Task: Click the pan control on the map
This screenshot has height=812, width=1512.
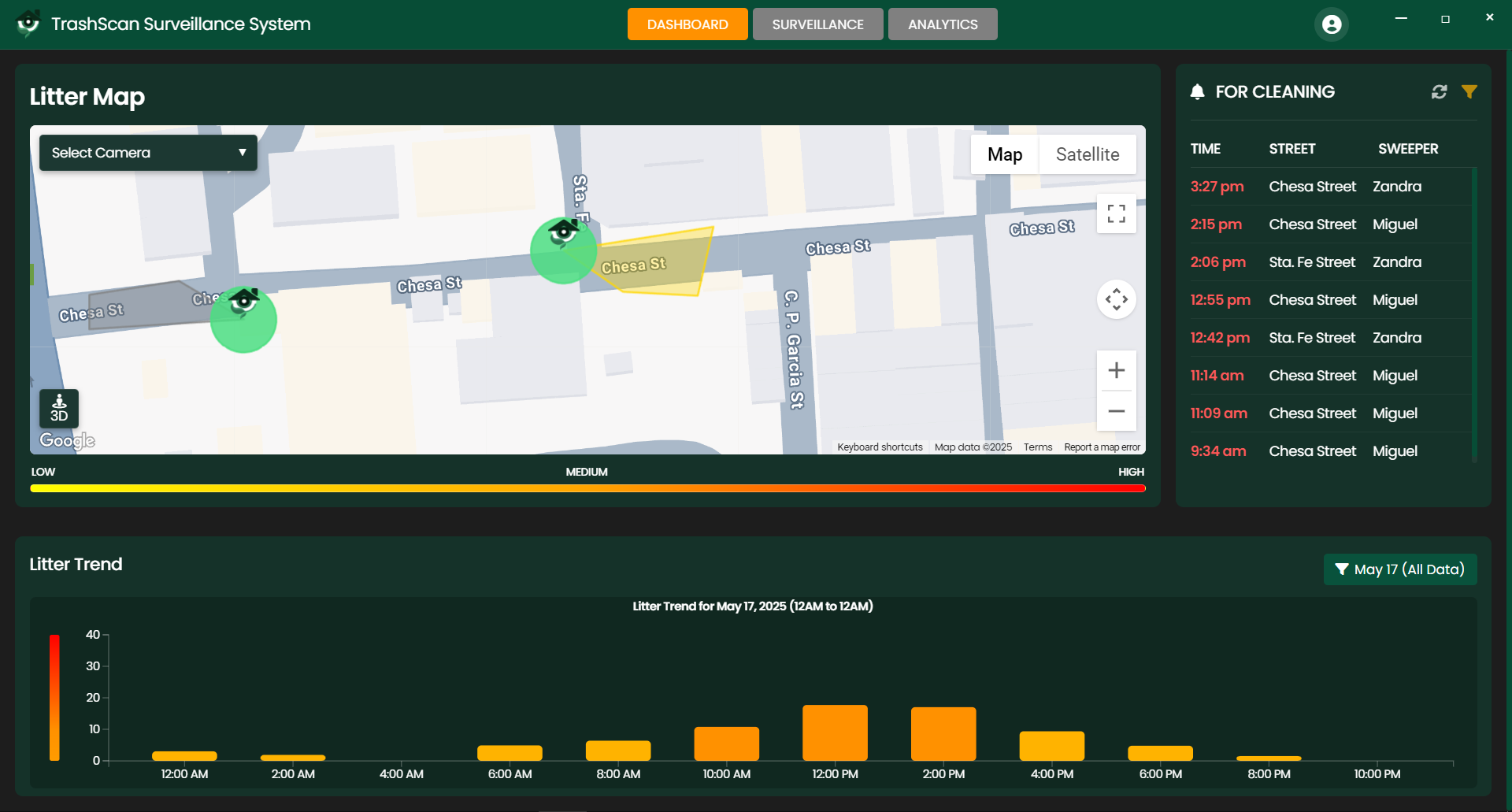Action: pyautogui.click(x=1116, y=299)
